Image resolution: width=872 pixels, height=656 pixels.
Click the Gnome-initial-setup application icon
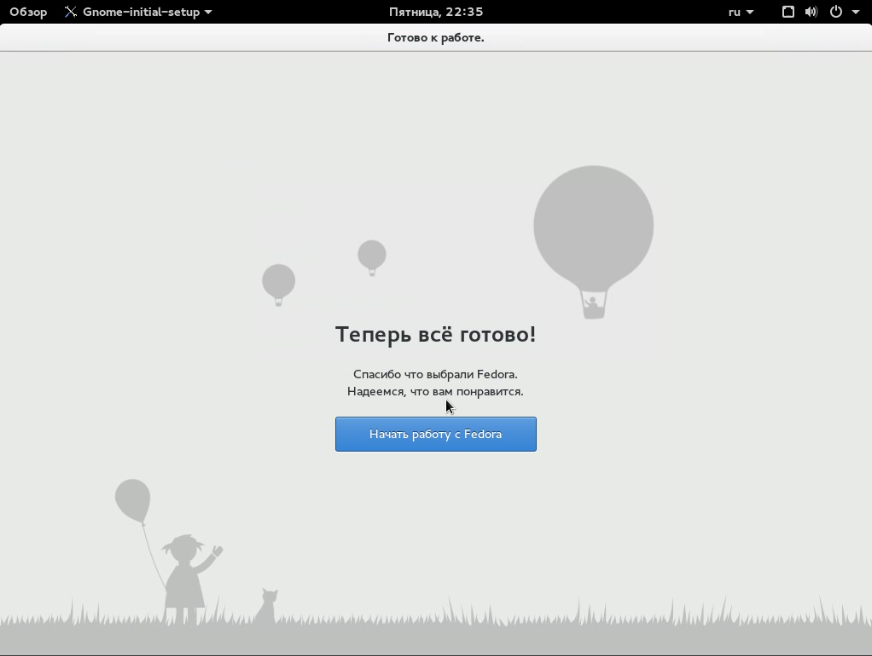pos(71,12)
